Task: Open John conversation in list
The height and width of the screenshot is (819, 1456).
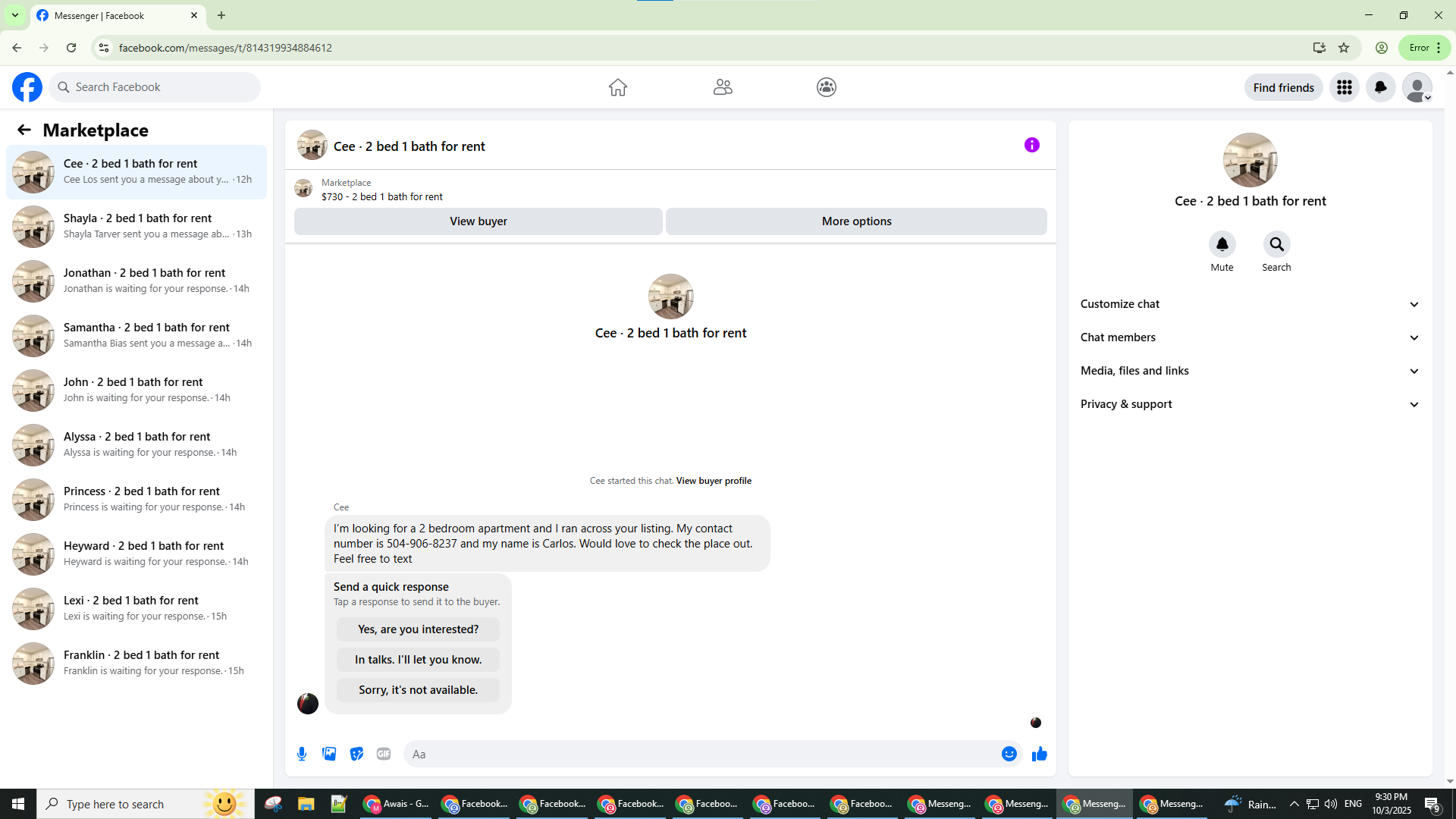Action: pos(136,391)
